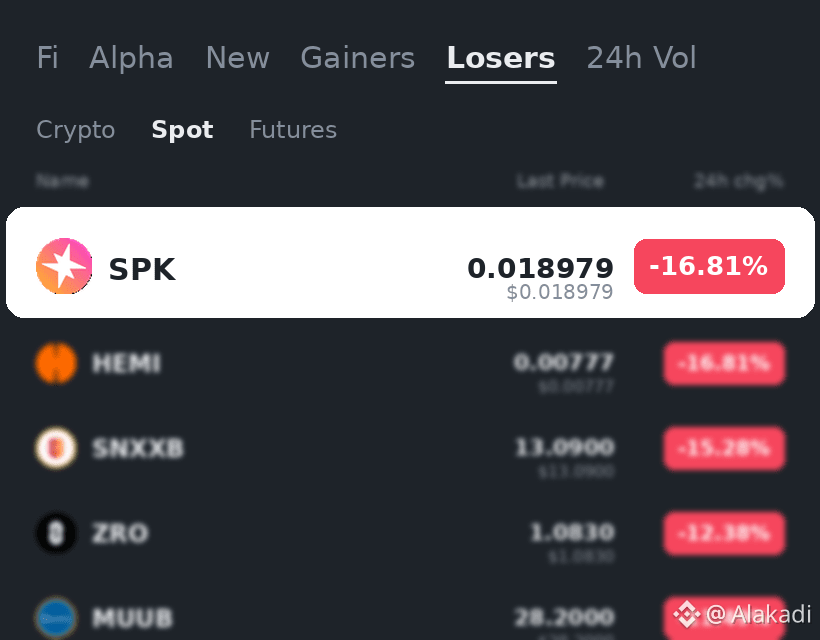Click SNXXB -15.28% change badge
Image resolution: width=820 pixels, height=640 pixels.
click(x=724, y=448)
